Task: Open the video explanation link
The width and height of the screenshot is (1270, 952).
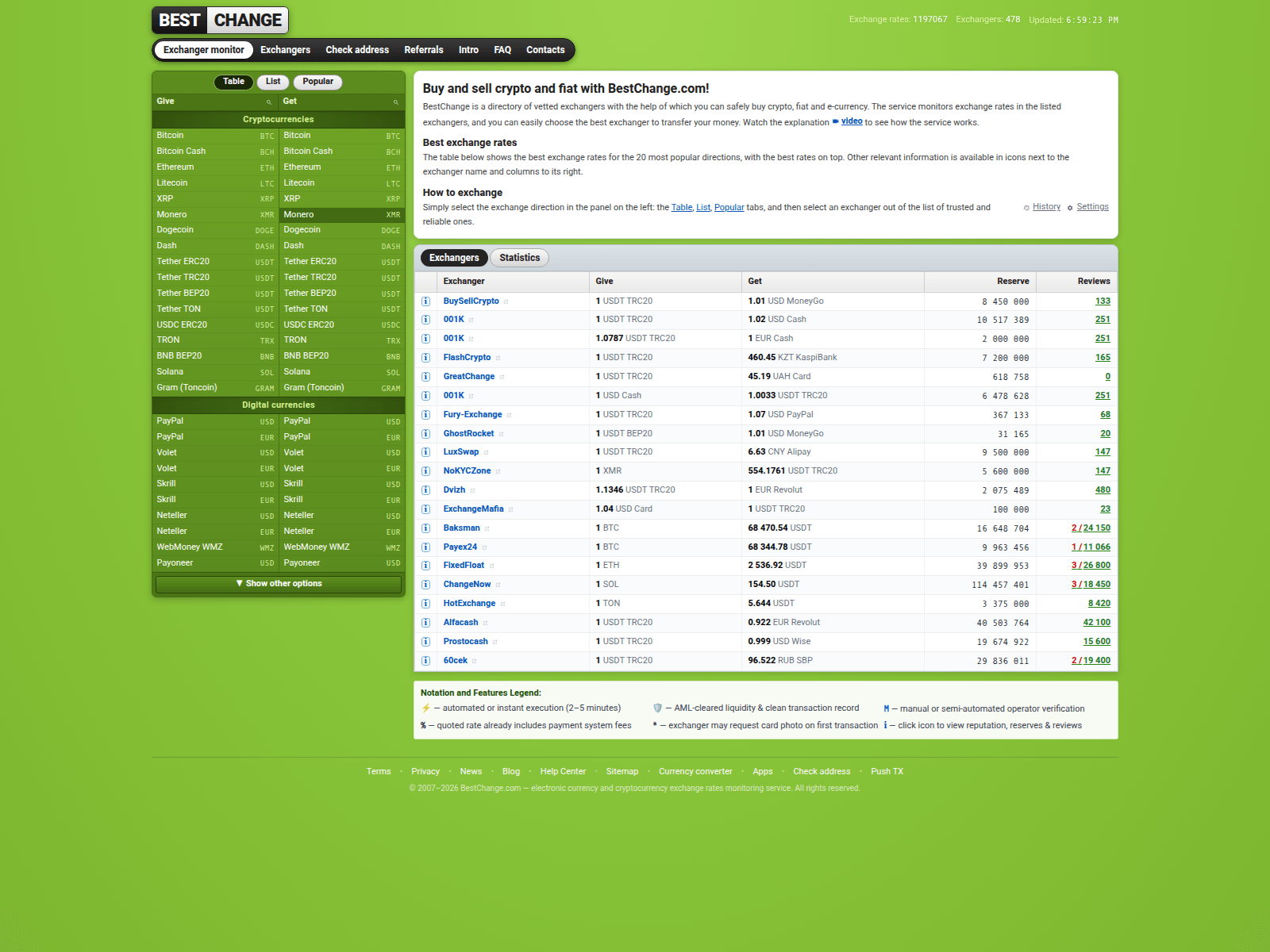Action: (852, 121)
